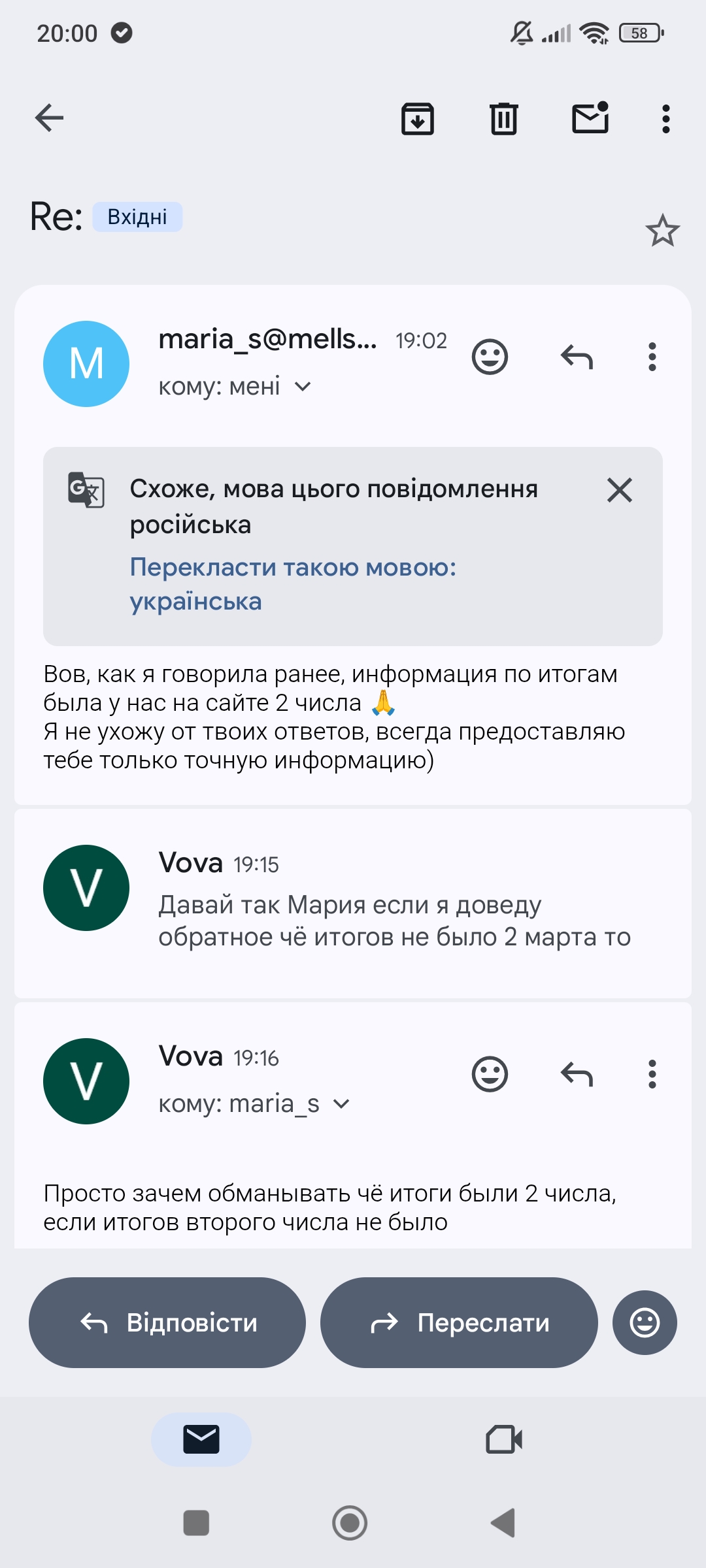Delete the conversation with the trash icon
This screenshot has height=1568, width=706.
[x=504, y=119]
